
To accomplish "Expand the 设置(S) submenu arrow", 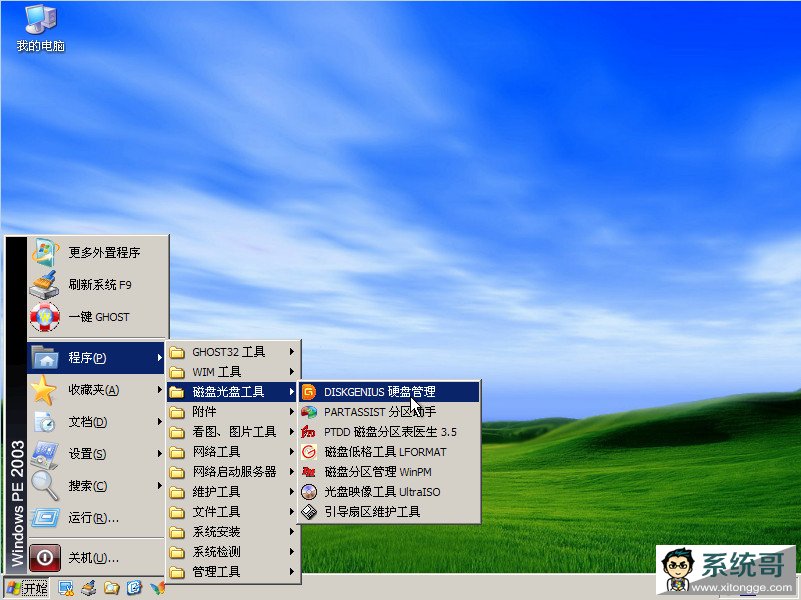I will click(x=159, y=453).
